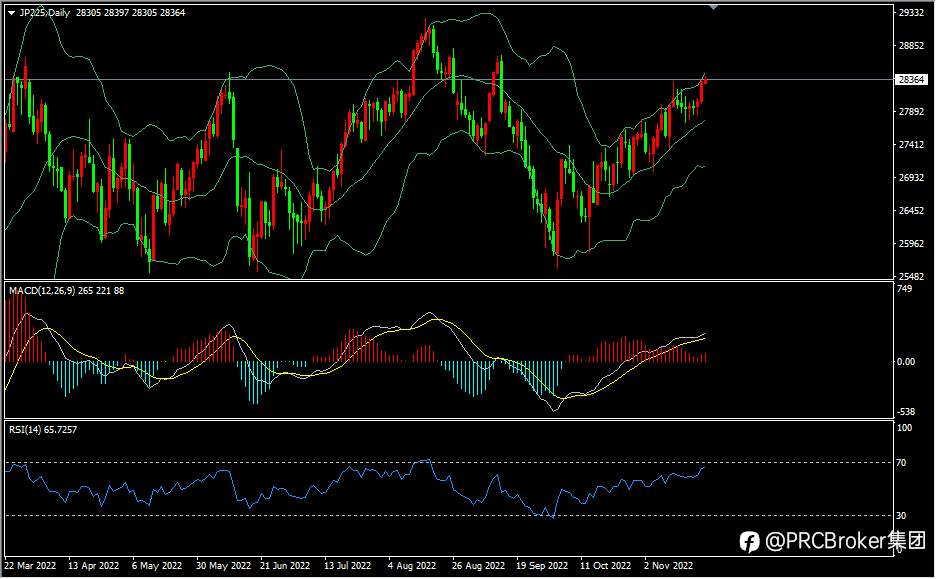Click date label 11 Oct 2022
936x579 pixels.
tap(605, 565)
